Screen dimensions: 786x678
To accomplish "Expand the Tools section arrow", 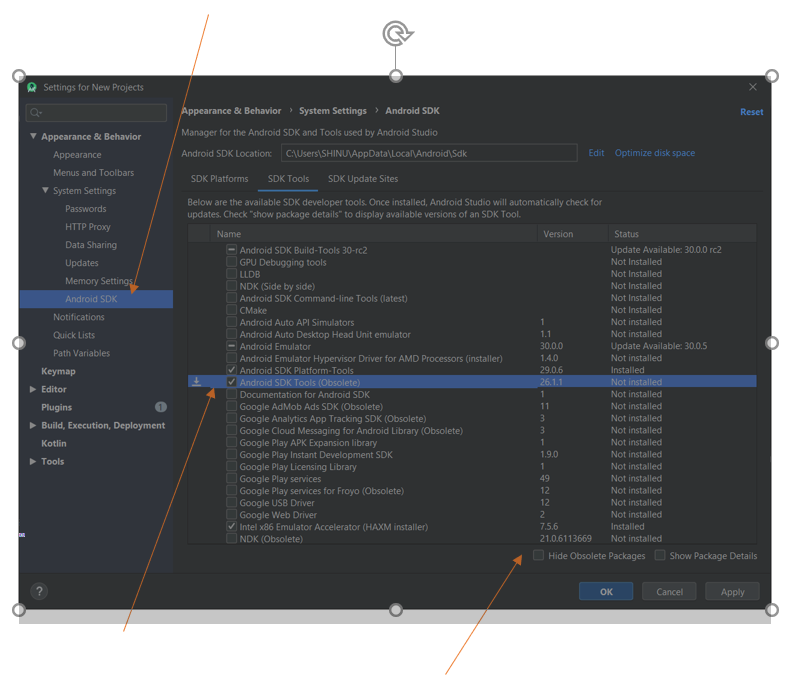I will (x=33, y=462).
